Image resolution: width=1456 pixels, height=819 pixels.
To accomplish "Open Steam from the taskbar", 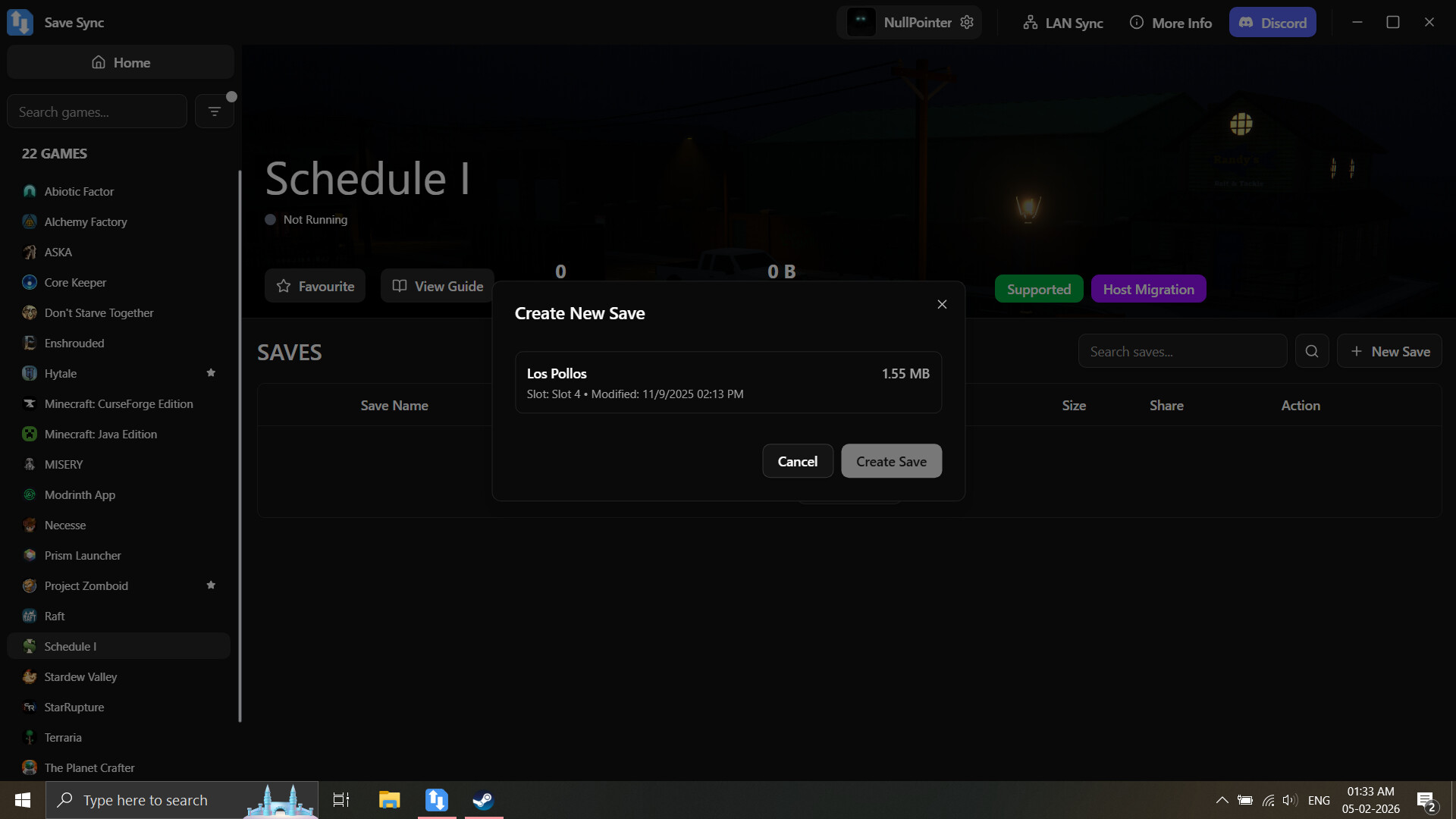I will tap(482, 799).
